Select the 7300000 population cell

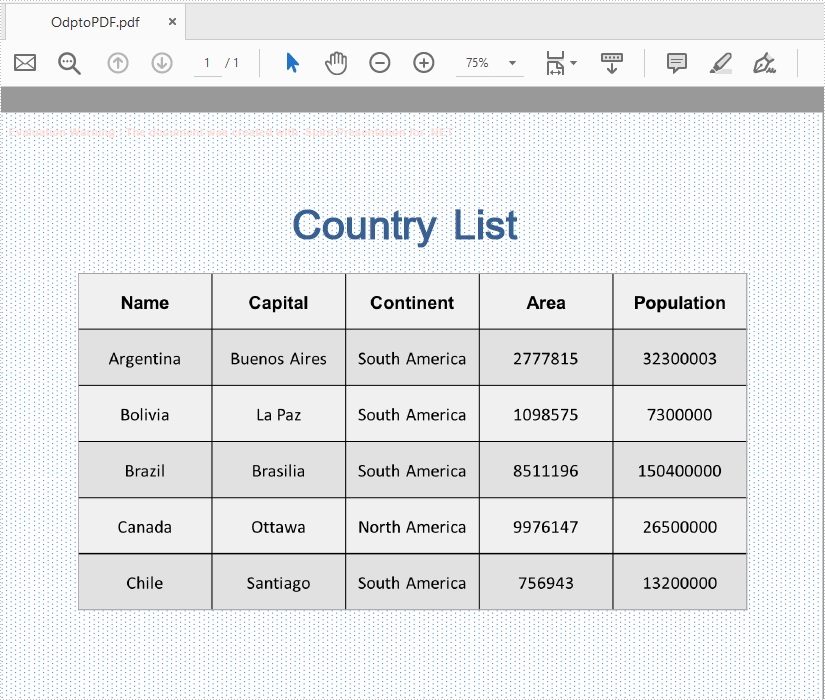(x=680, y=415)
